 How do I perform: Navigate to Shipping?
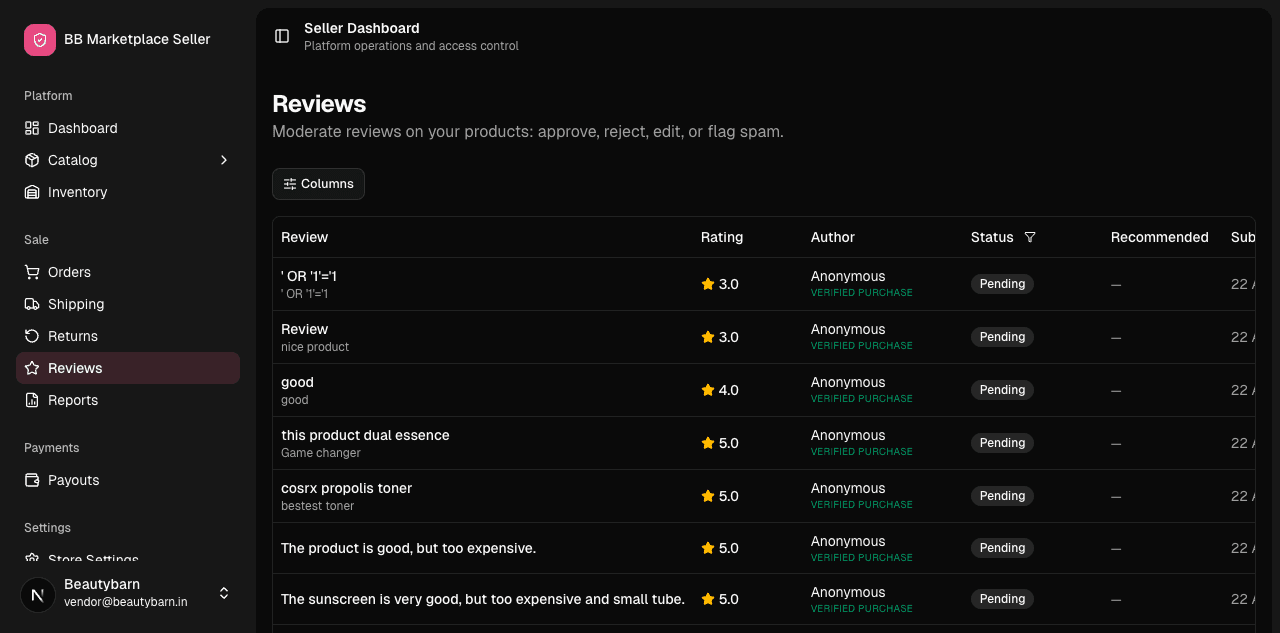click(x=128, y=304)
